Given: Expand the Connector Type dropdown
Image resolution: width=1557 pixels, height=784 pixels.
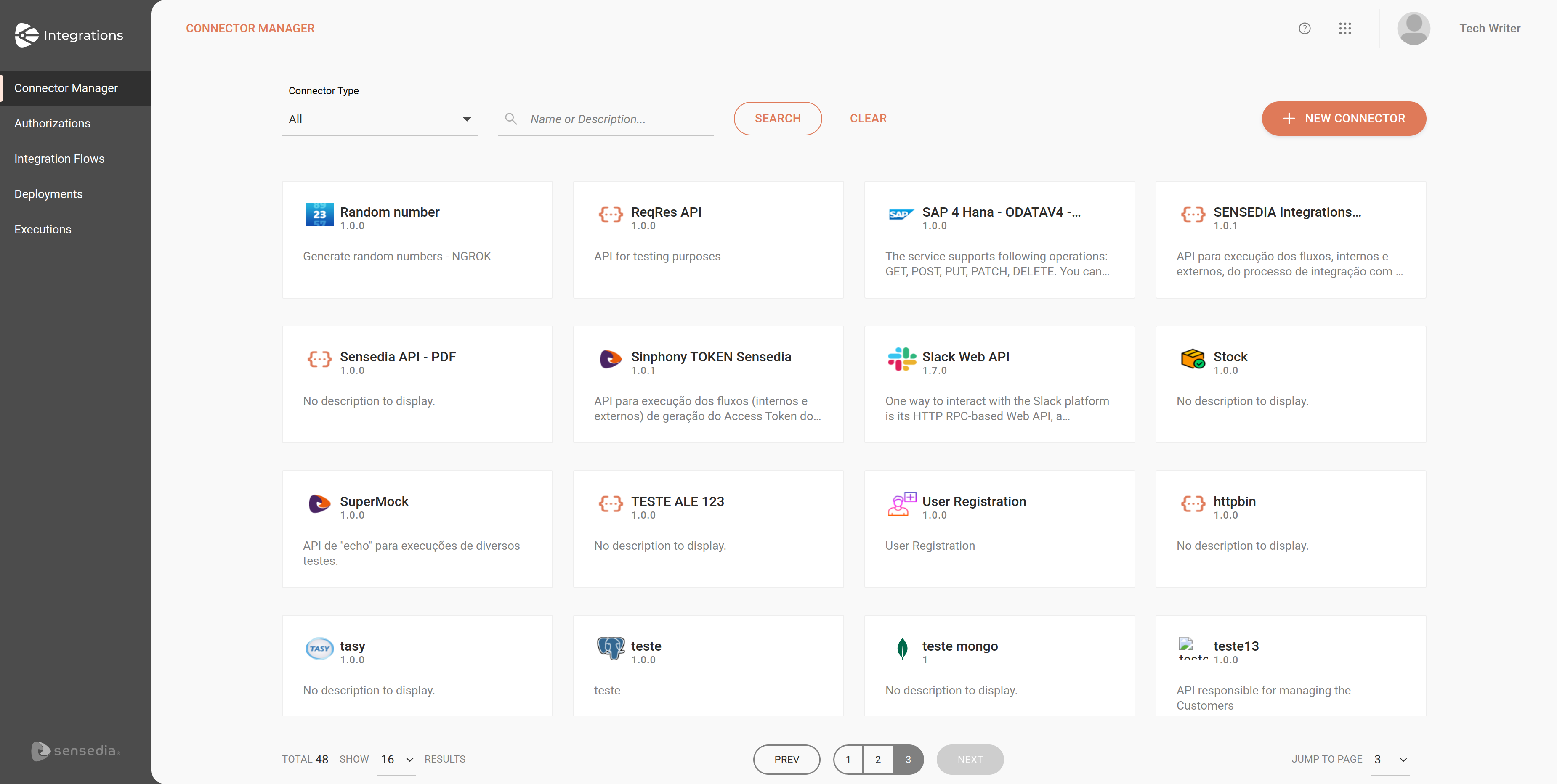Looking at the screenshot, I should [x=380, y=119].
